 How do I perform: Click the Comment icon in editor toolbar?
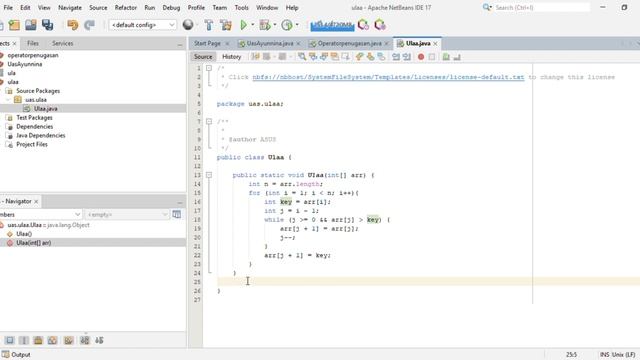point(446,57)
